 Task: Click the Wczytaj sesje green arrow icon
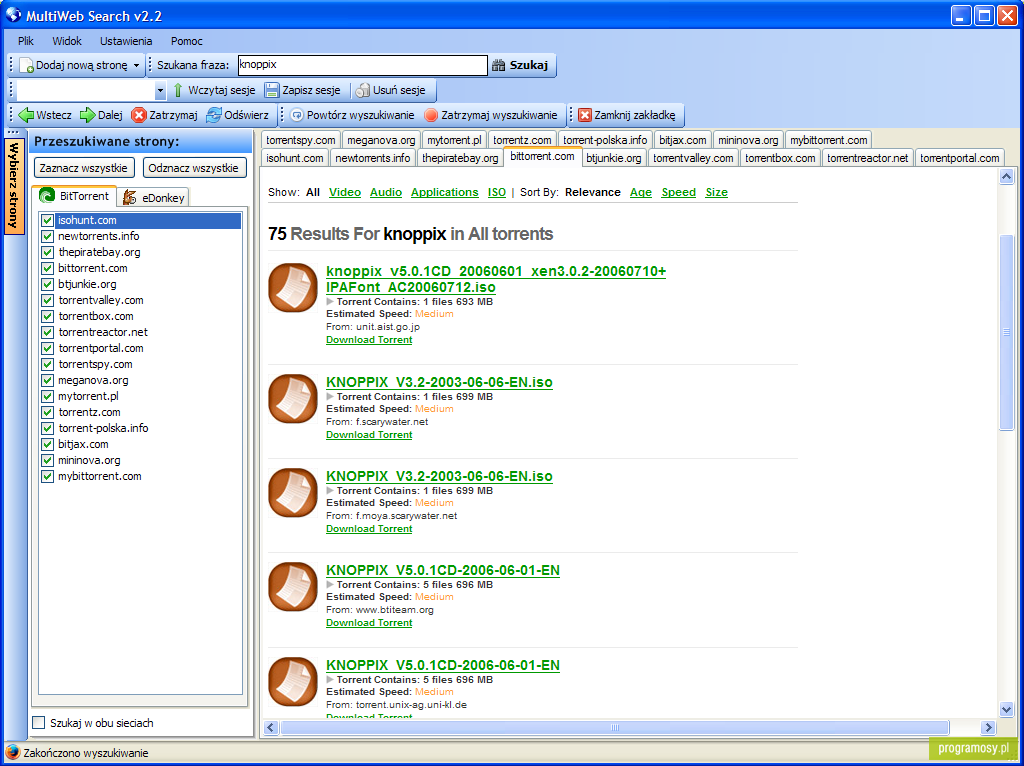tap(178, 90)
